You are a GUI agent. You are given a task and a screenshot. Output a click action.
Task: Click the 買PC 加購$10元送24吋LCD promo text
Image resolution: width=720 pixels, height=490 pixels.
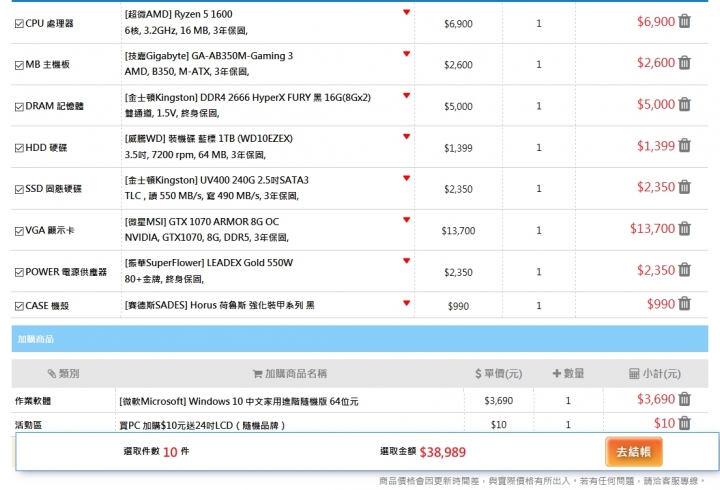click(202, 425)
